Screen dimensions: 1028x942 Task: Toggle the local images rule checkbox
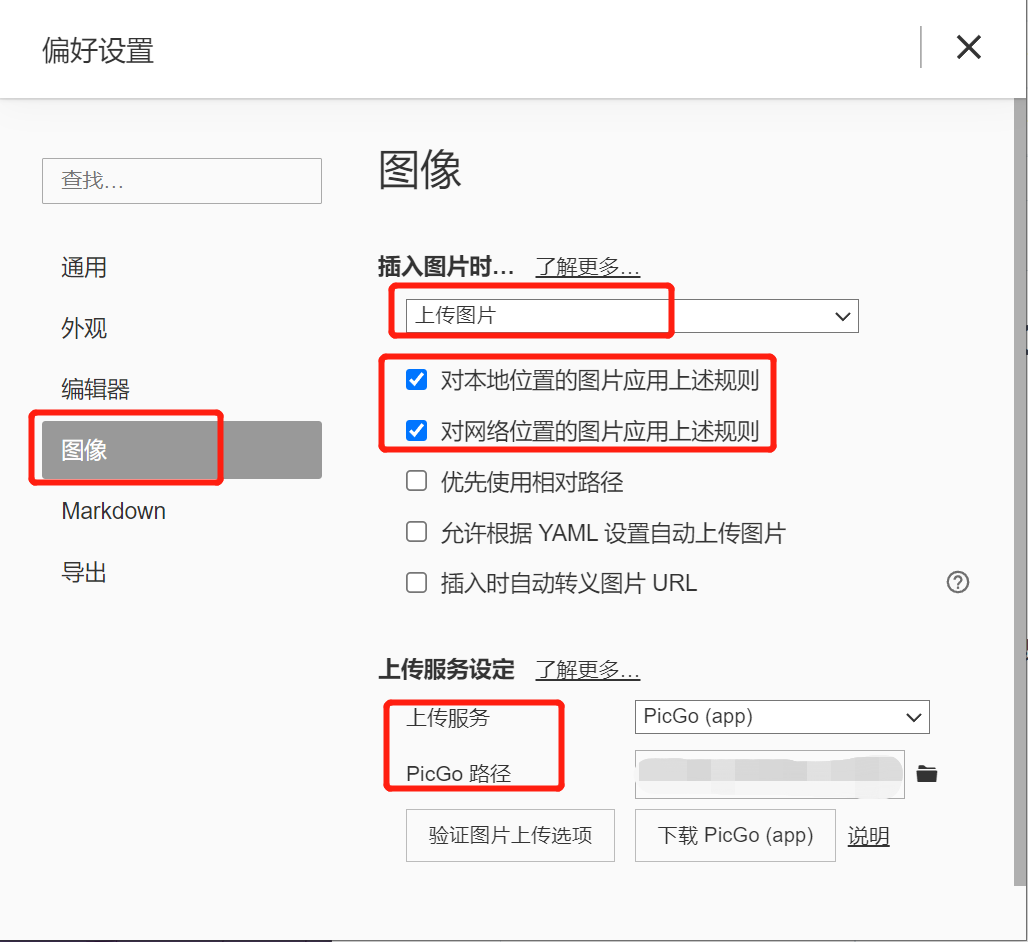point(417,380)
